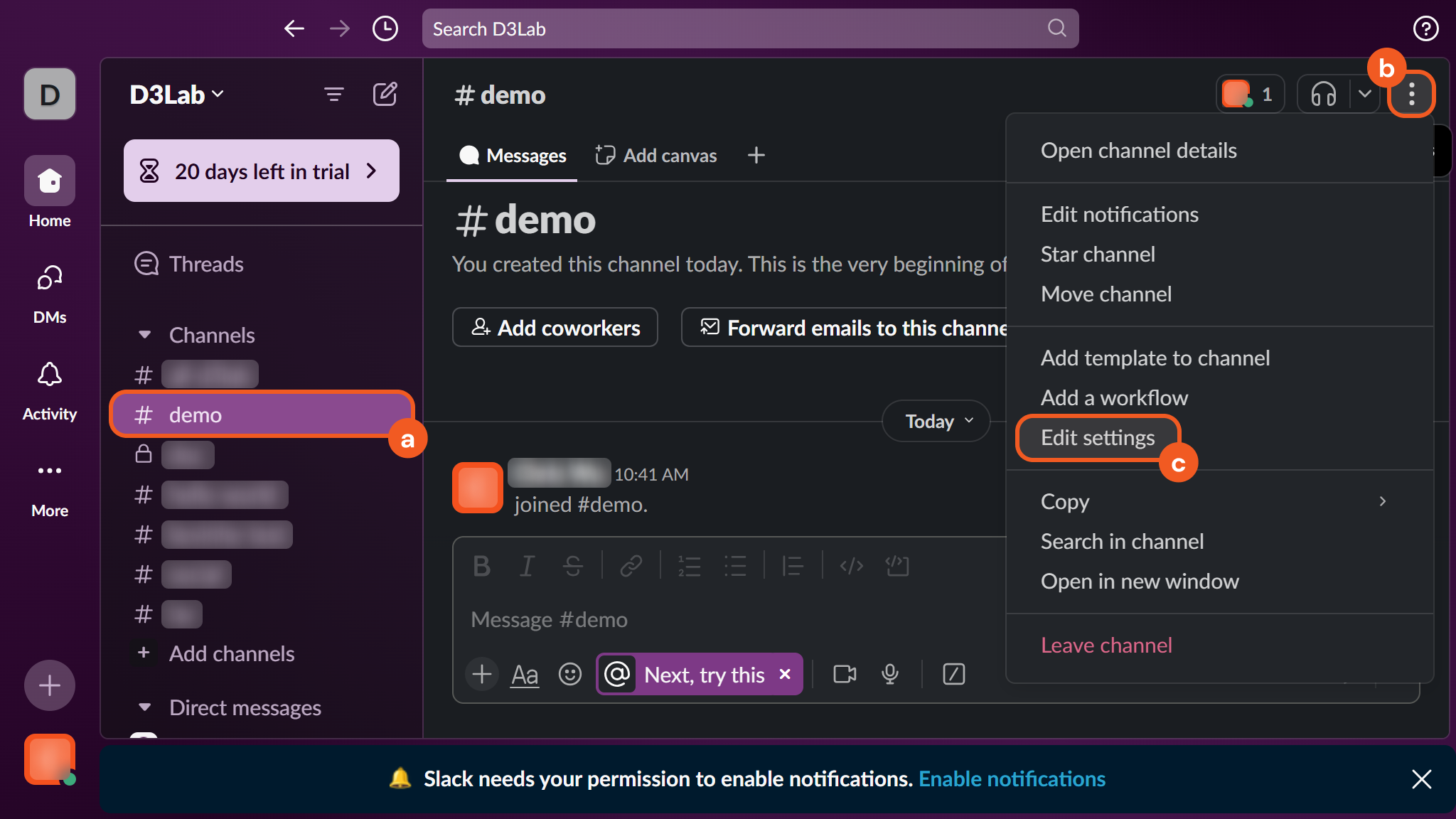
Task: Open the Today date dropdown
Action: [x=936, y=421]
